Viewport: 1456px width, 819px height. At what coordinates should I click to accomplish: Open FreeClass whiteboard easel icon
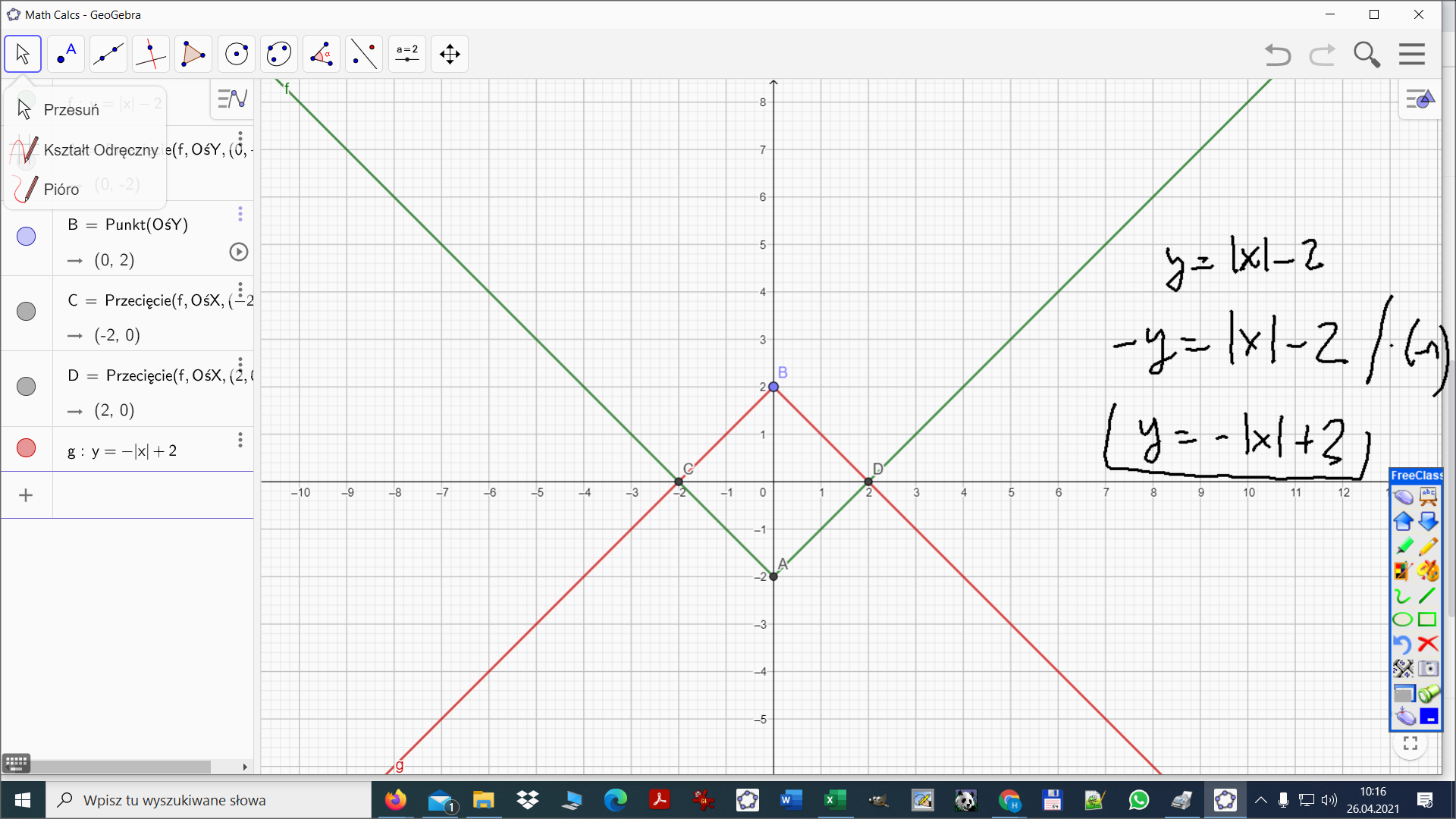(x=1428, y=496)
